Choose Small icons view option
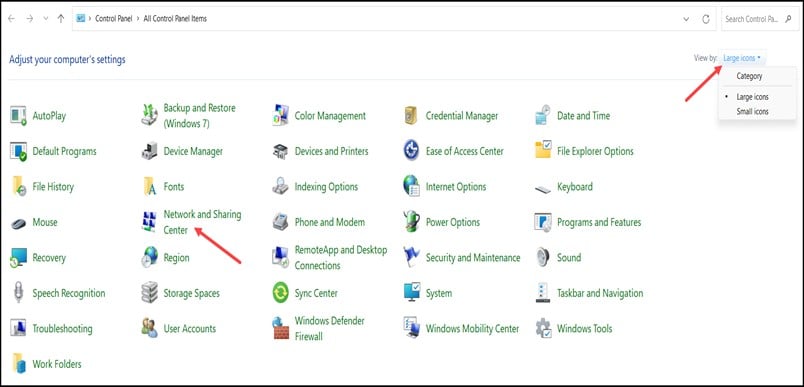Image resolution: width=804 pixels, height=387 pixels. [752, 111]
